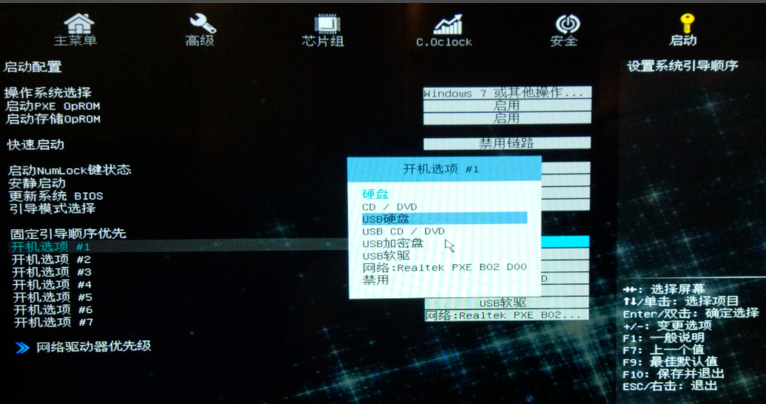Select USB硬盘 from the popup list
Viewport: 766px width, 404px height.
tap(386, 218)
